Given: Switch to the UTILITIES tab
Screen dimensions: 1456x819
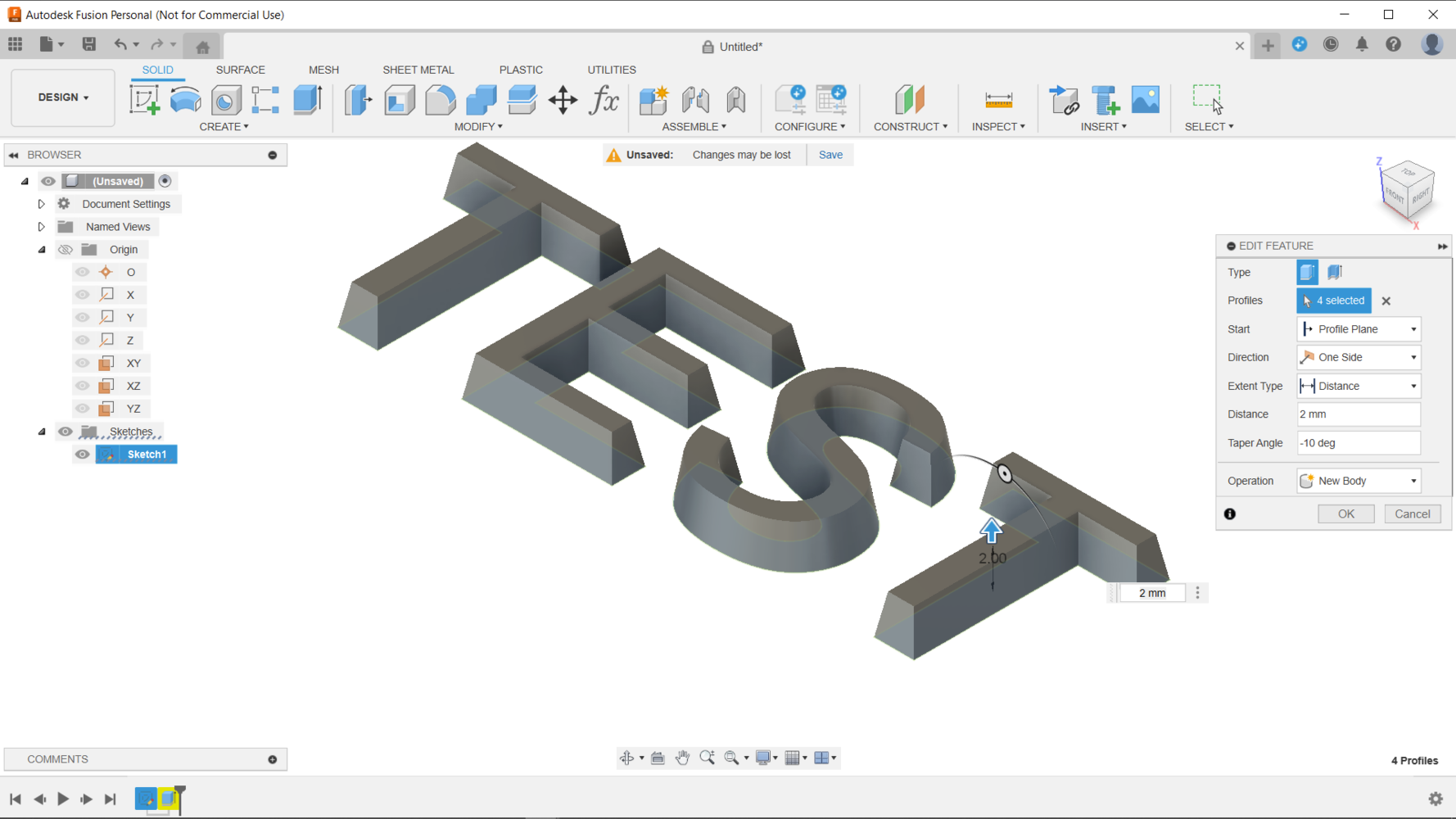Looking at the screenshot, I should pos(612,70).
